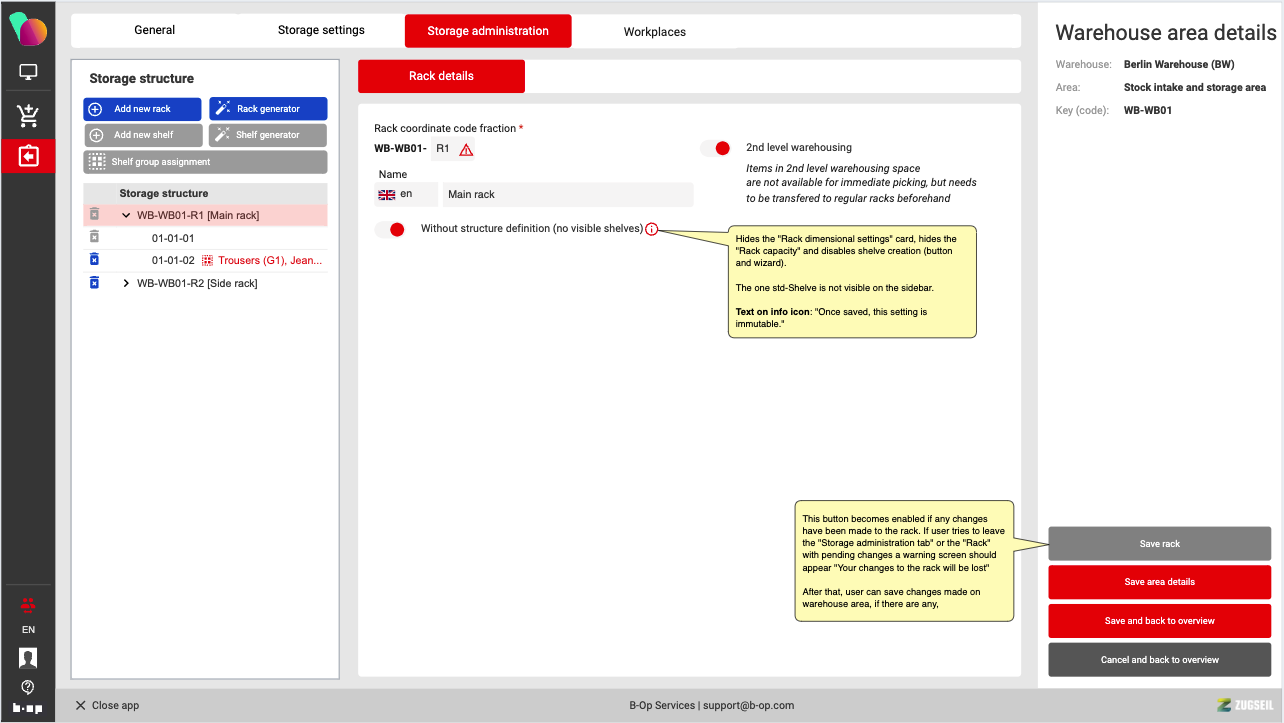The height and width of the screenshot is (723, 1284).
Task: Delete shelf 01-01-02 with trash icon
Action: pos(94,260)
